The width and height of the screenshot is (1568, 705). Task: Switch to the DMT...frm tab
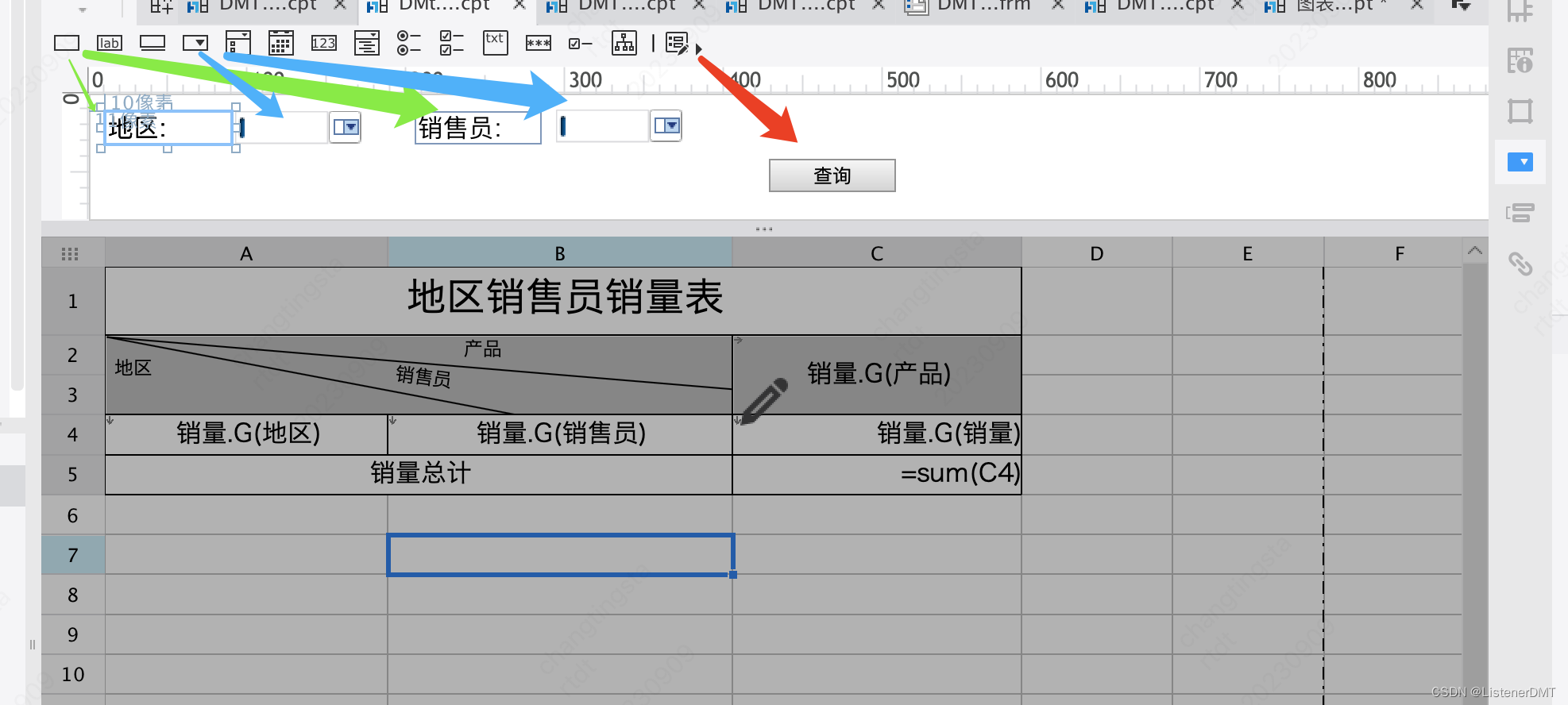tap(983, 6)
